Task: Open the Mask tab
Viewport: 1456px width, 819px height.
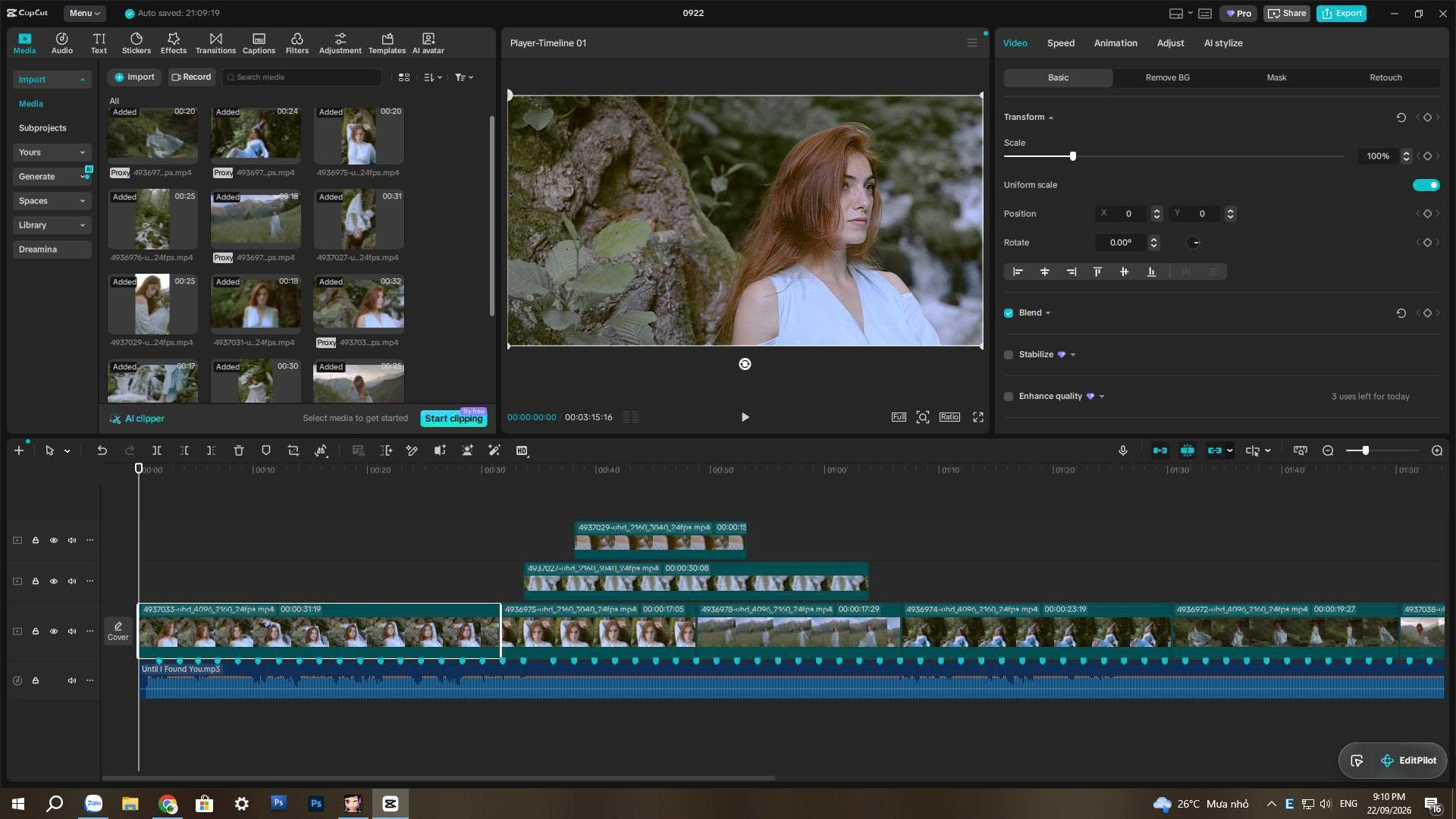Action: coord(1276,77)
